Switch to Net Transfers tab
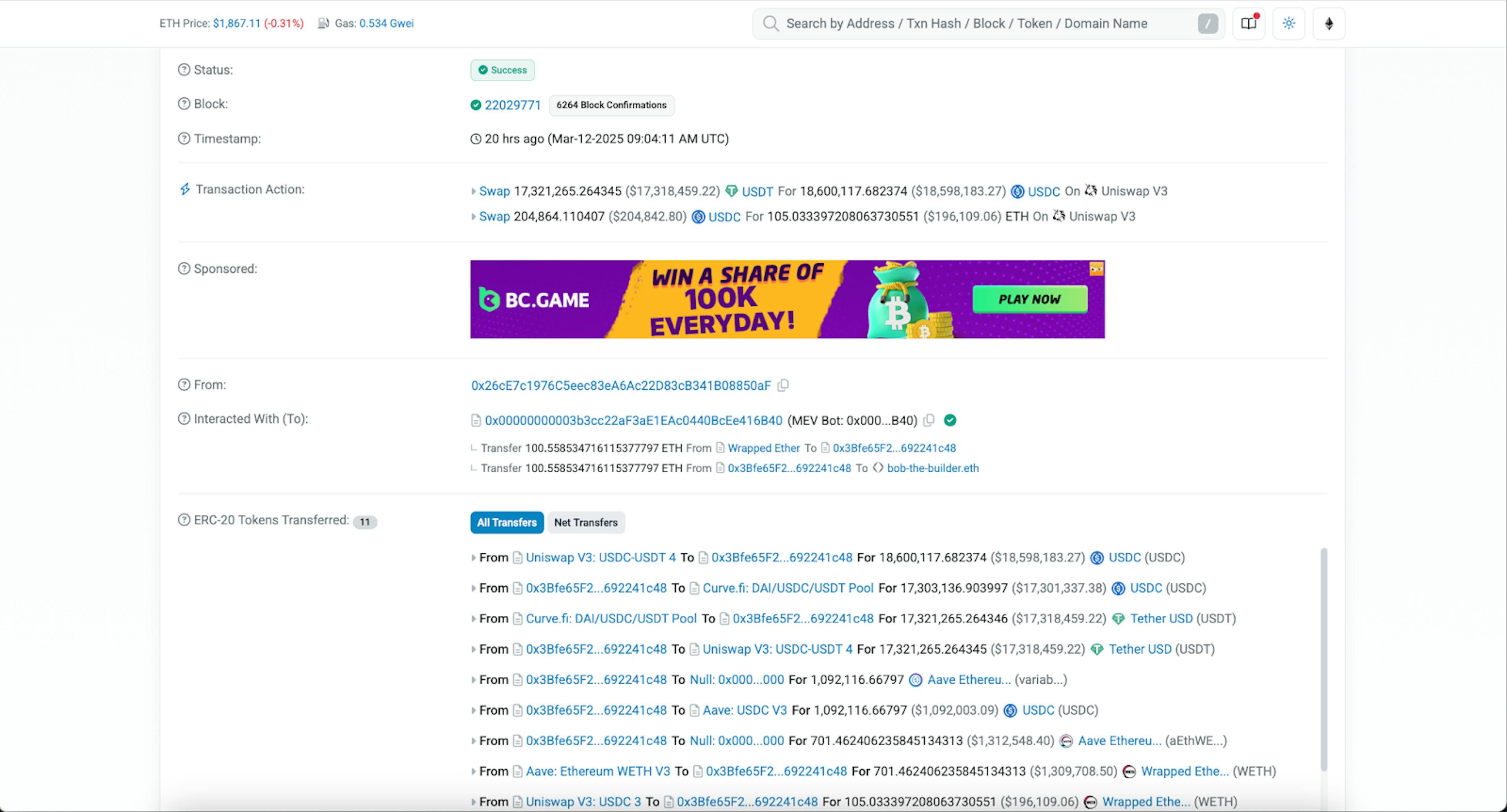1507x812 pixels. [x=586, y=522]
